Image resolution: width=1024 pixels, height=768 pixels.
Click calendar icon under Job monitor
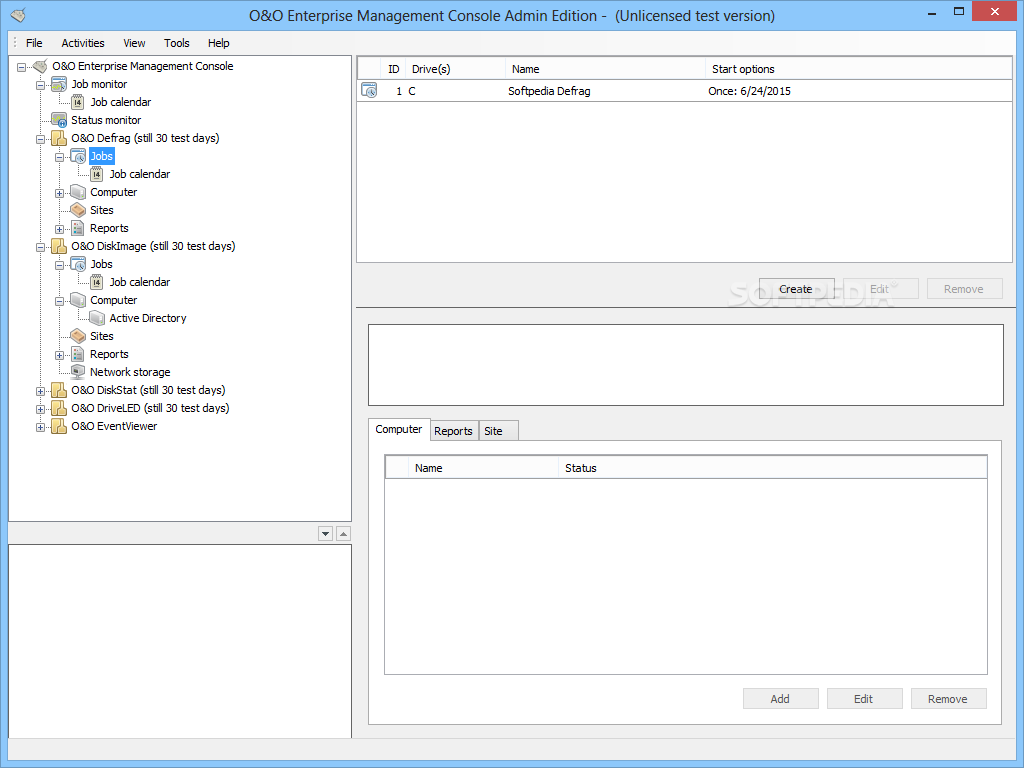tap(78, 103)
